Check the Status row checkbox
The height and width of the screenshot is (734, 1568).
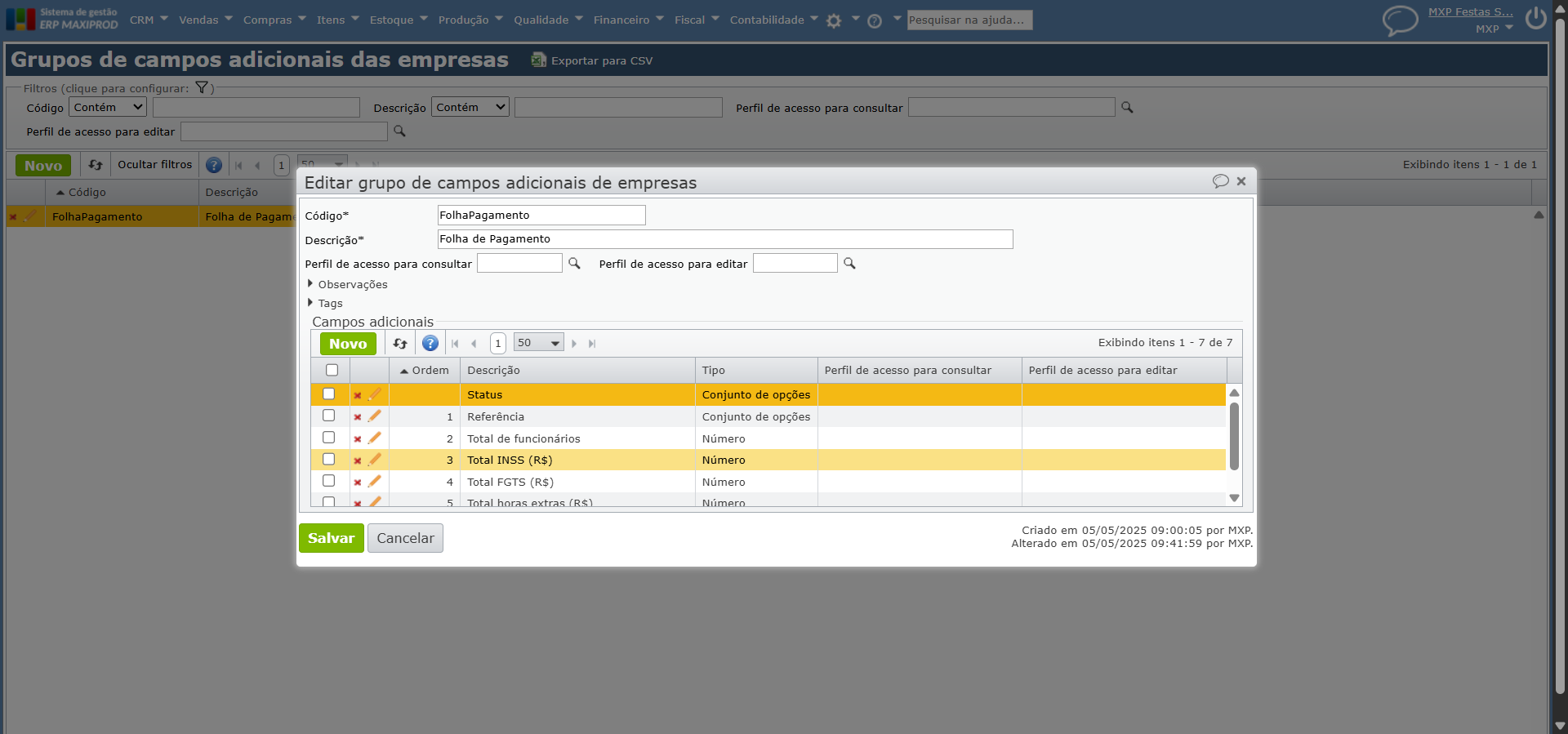pyautogui.click(x=328, y=394)
